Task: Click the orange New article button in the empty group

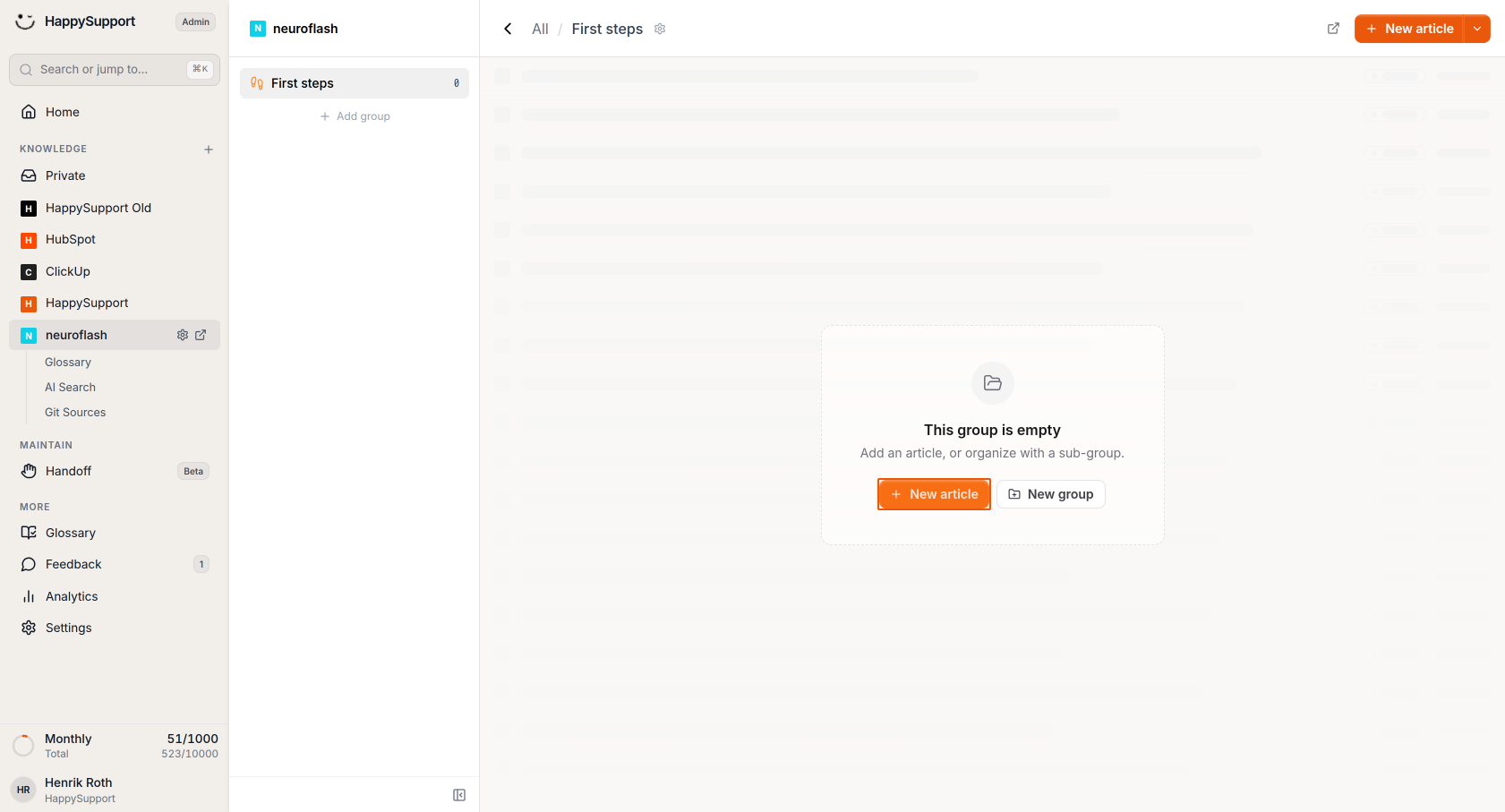Action: pyautogui.click(x=934, y=494)
